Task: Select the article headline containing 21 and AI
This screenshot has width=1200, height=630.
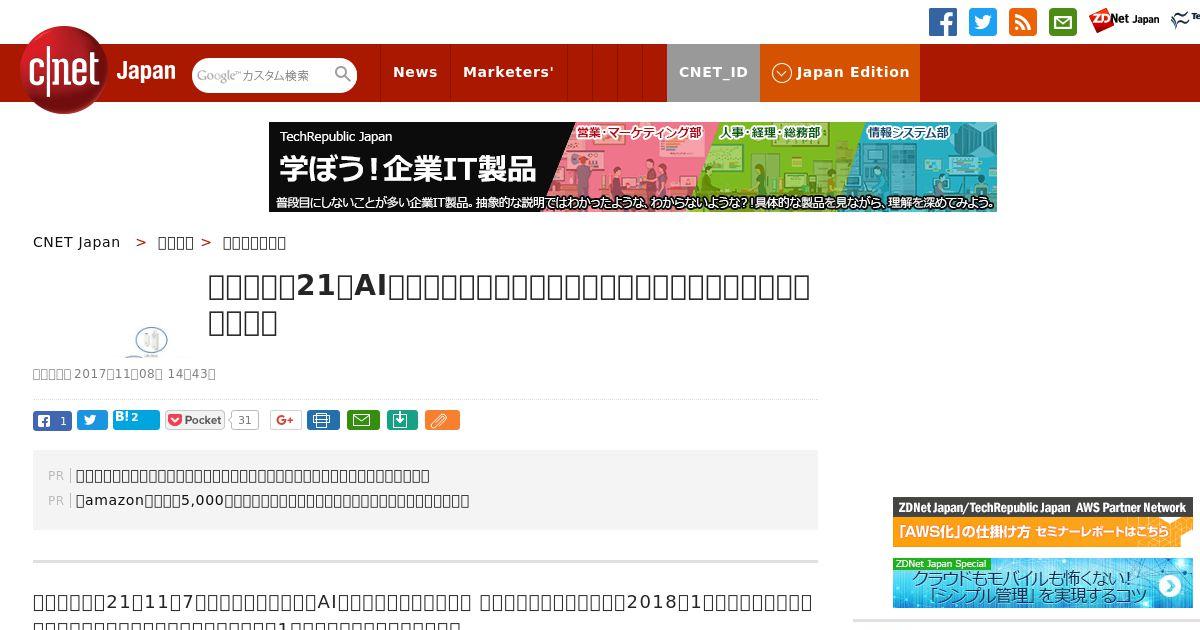Action: pos(509,304)
